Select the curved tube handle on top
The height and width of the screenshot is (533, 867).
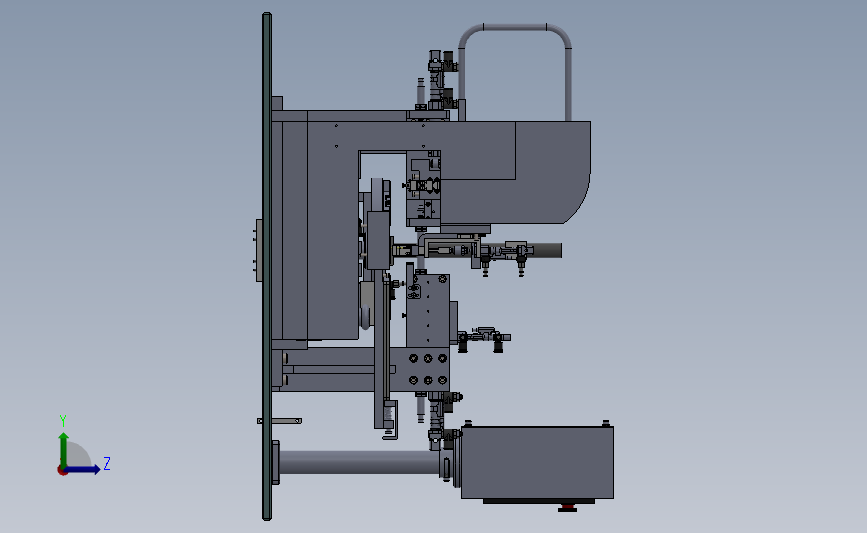pyautogui.click(x=515, y=29)
